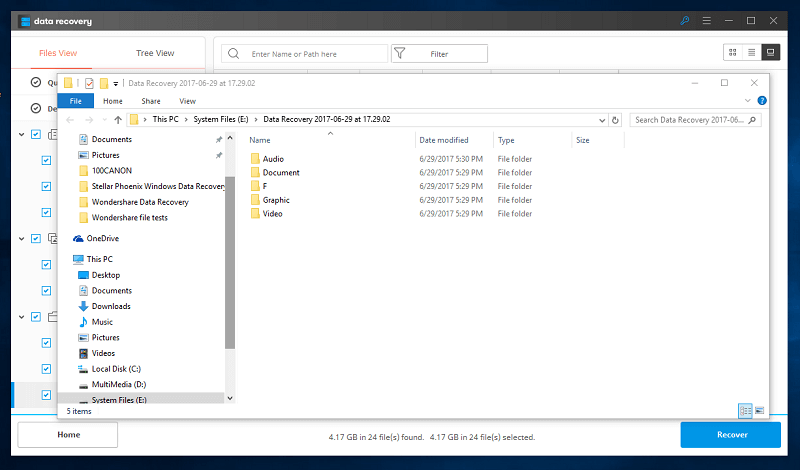Click the Explorer back arrow
Screen dimensions: 800x470
[x=70, y=120]
